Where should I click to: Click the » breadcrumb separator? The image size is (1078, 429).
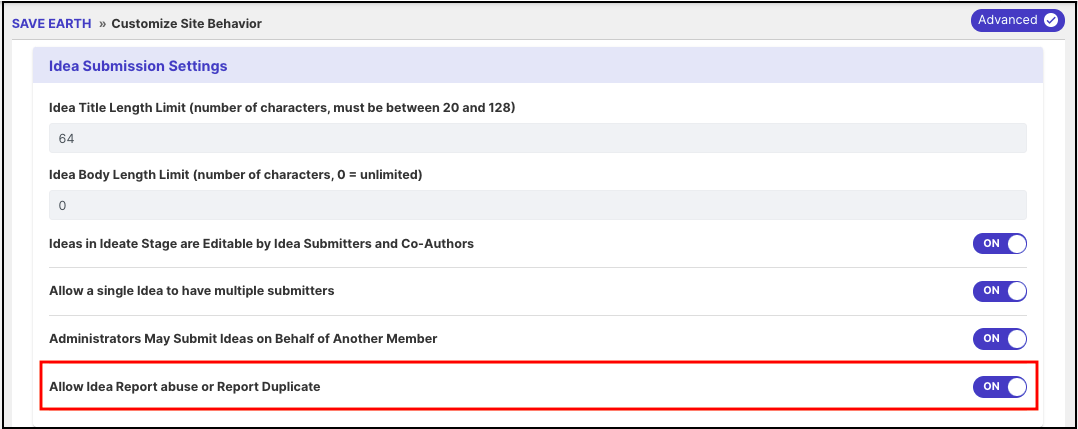[102, 23]
